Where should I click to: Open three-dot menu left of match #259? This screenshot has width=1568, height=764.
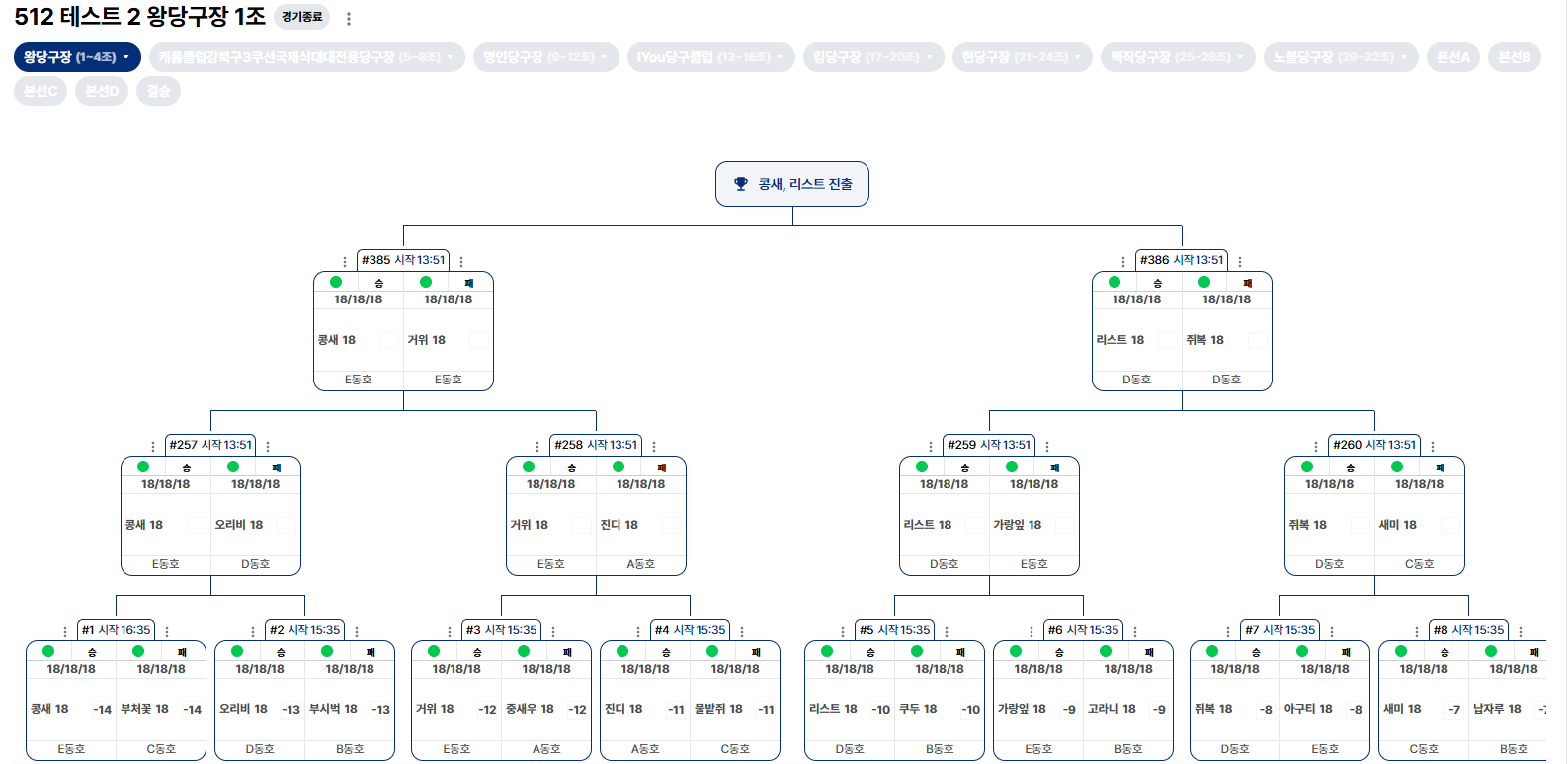point(931,447)
